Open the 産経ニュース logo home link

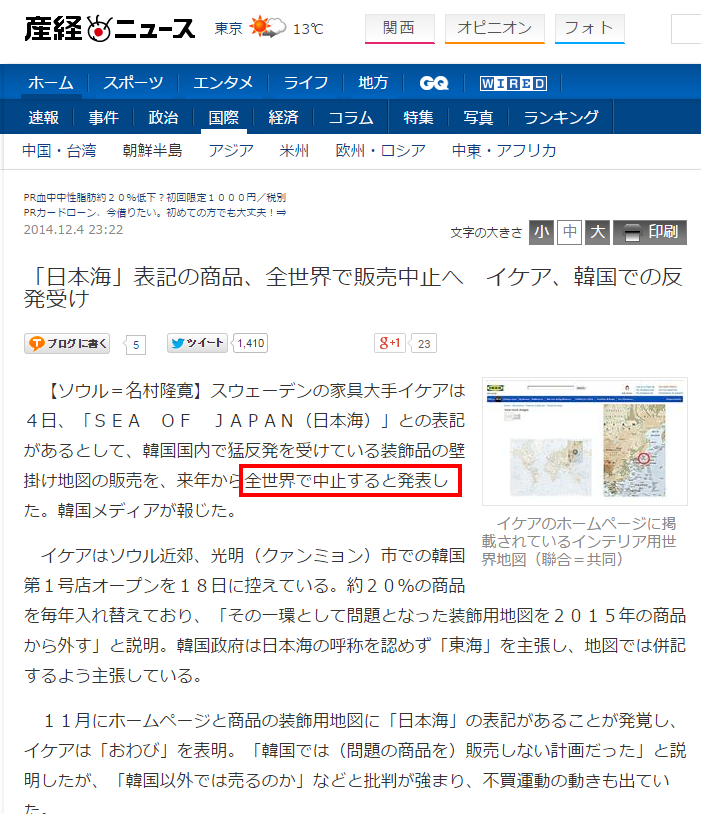pos(110,29)
